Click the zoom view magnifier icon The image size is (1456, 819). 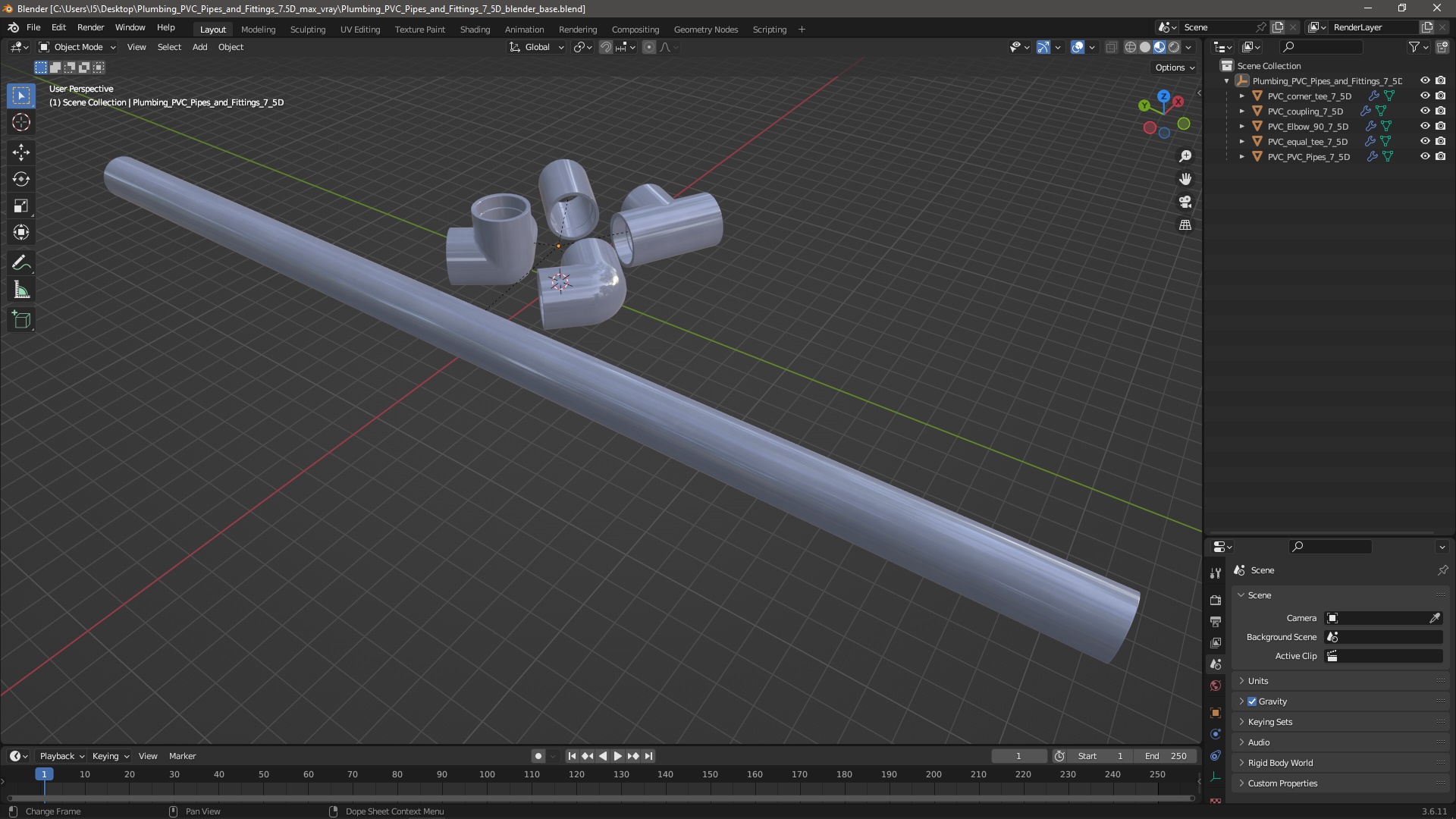[1185, 156]
